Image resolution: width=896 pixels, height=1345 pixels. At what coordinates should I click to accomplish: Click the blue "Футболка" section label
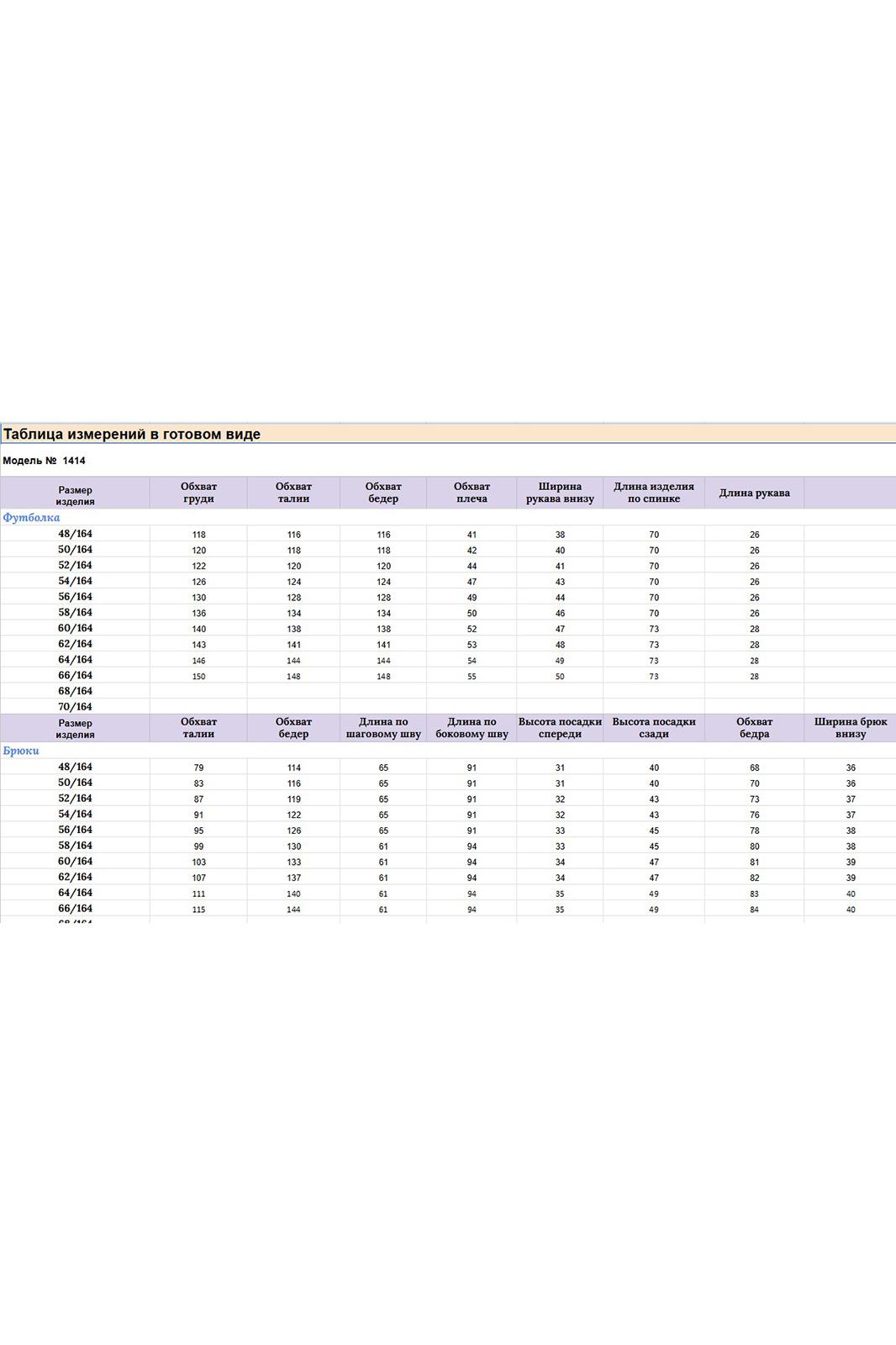31,518
